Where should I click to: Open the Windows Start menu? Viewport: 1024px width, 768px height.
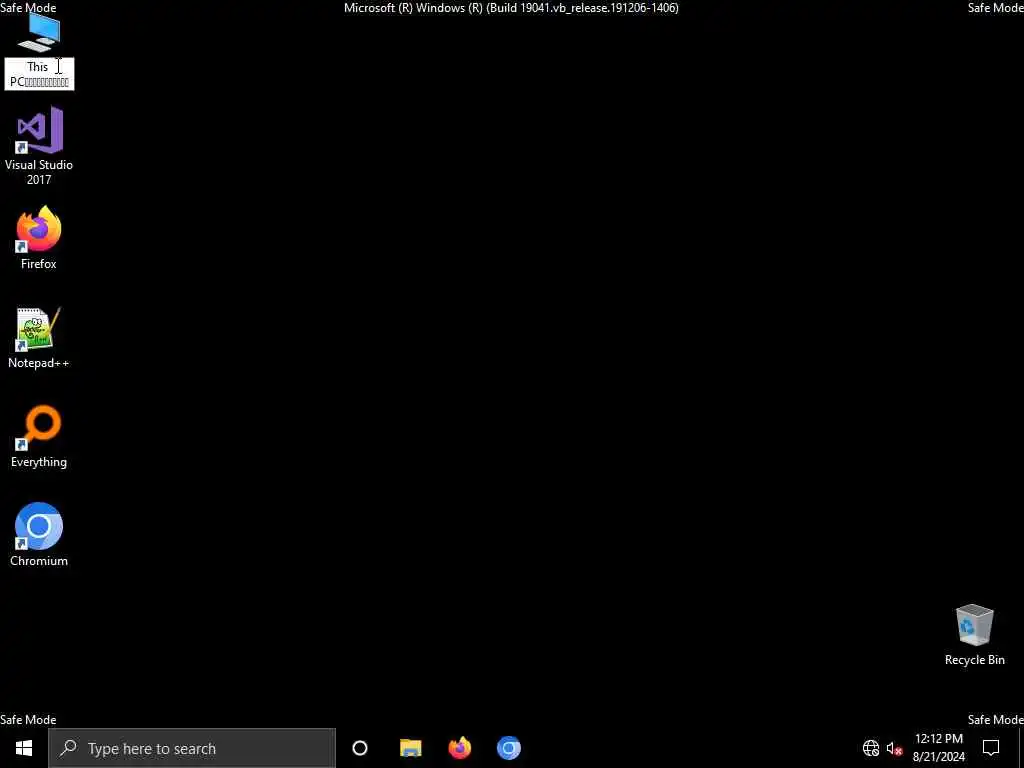point(24,748)
